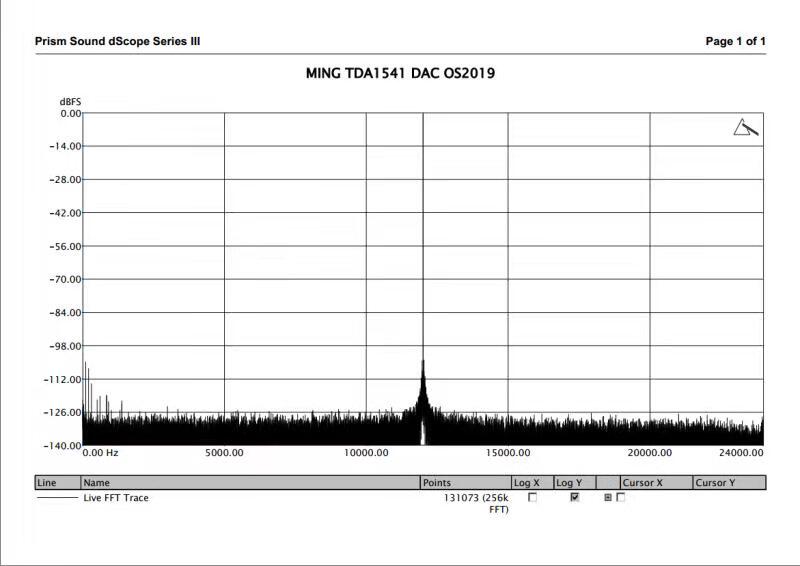Click the Log X column header

tap(533, 483)
